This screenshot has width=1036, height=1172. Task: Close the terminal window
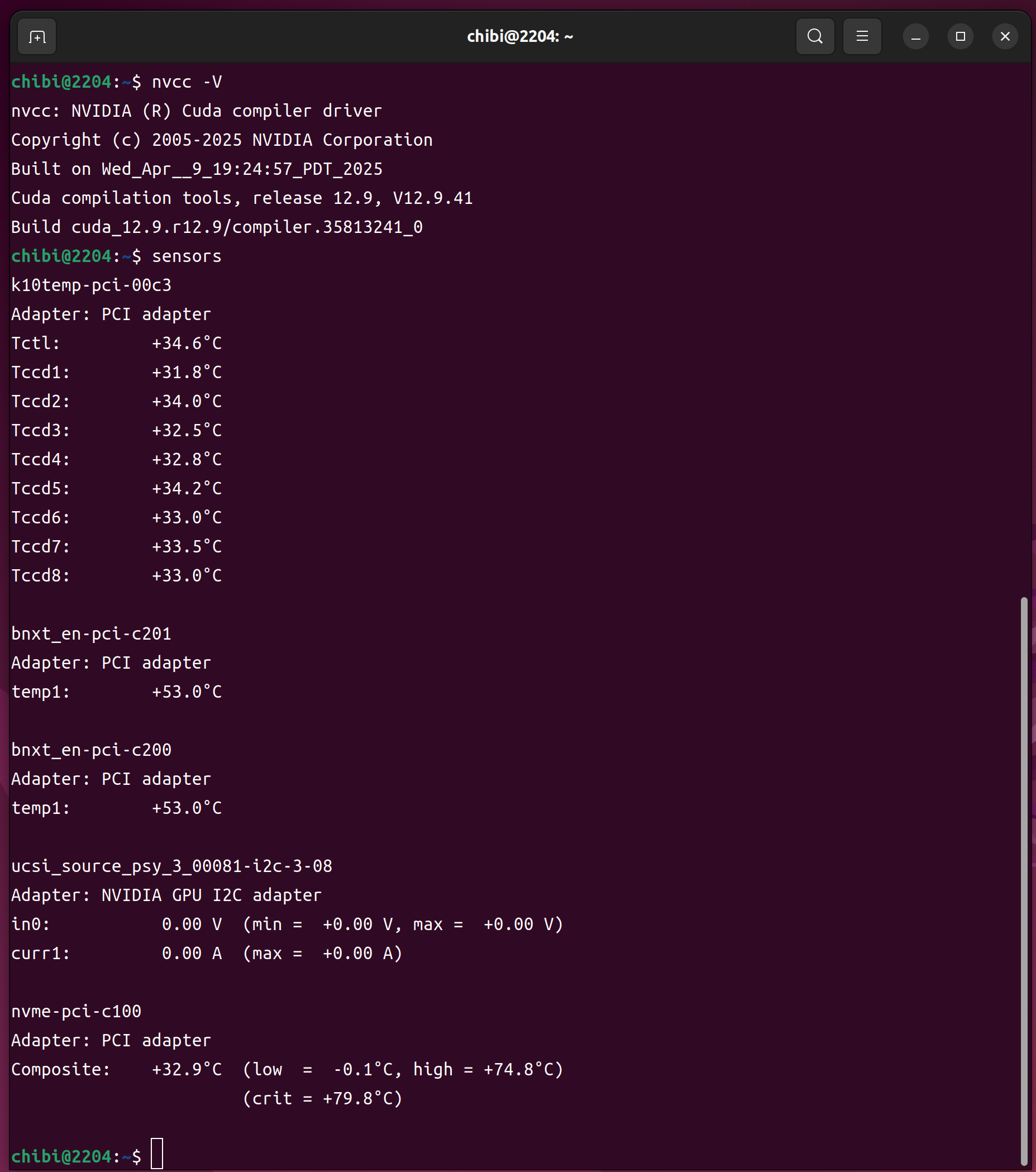1005,37
